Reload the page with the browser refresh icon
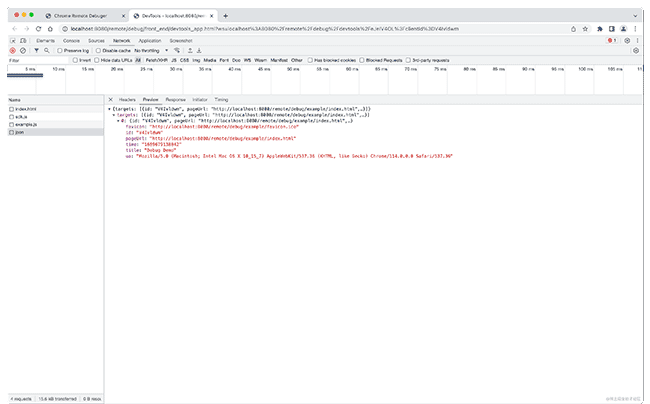650x404 pixels. pos(39,29)
